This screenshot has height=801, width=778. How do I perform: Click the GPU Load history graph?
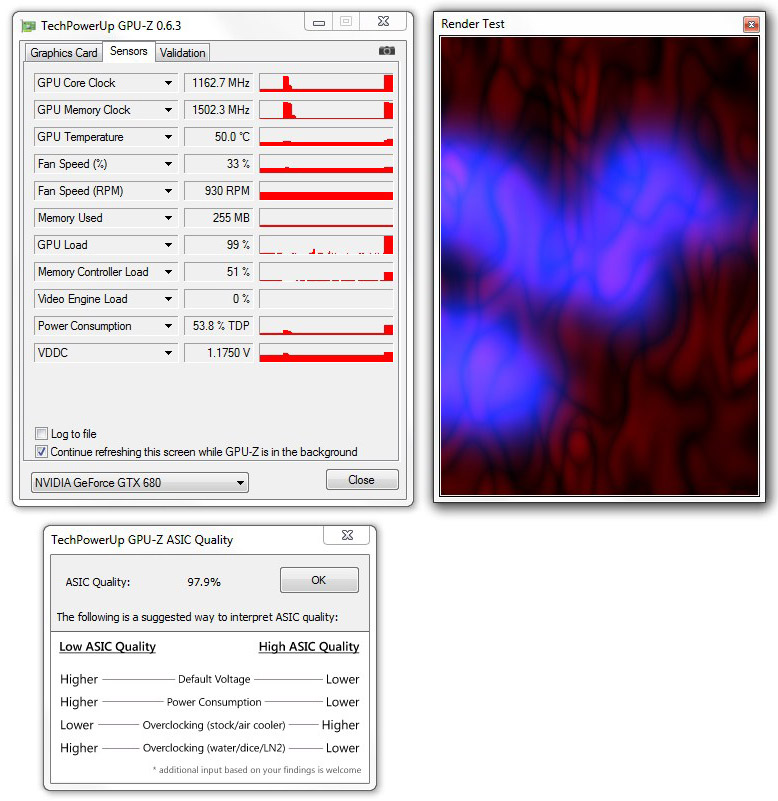[326, 245]
